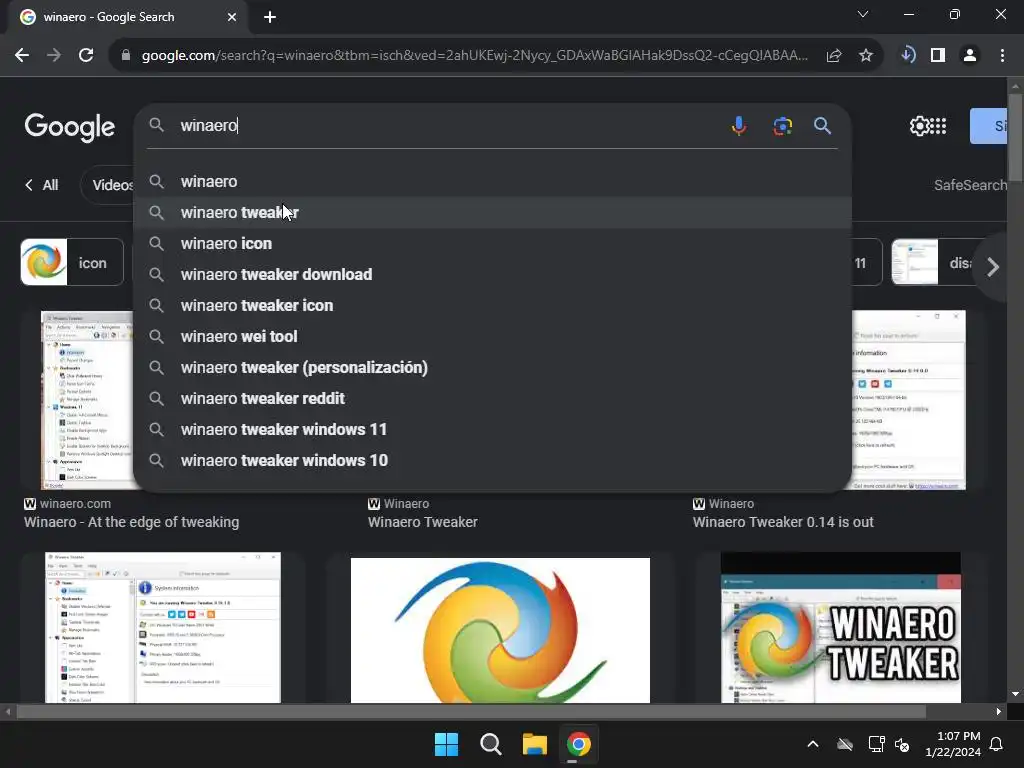Open clock showing 1:07 PM
This screenshot has height=768, width=1024.
(x=953, y=744)
